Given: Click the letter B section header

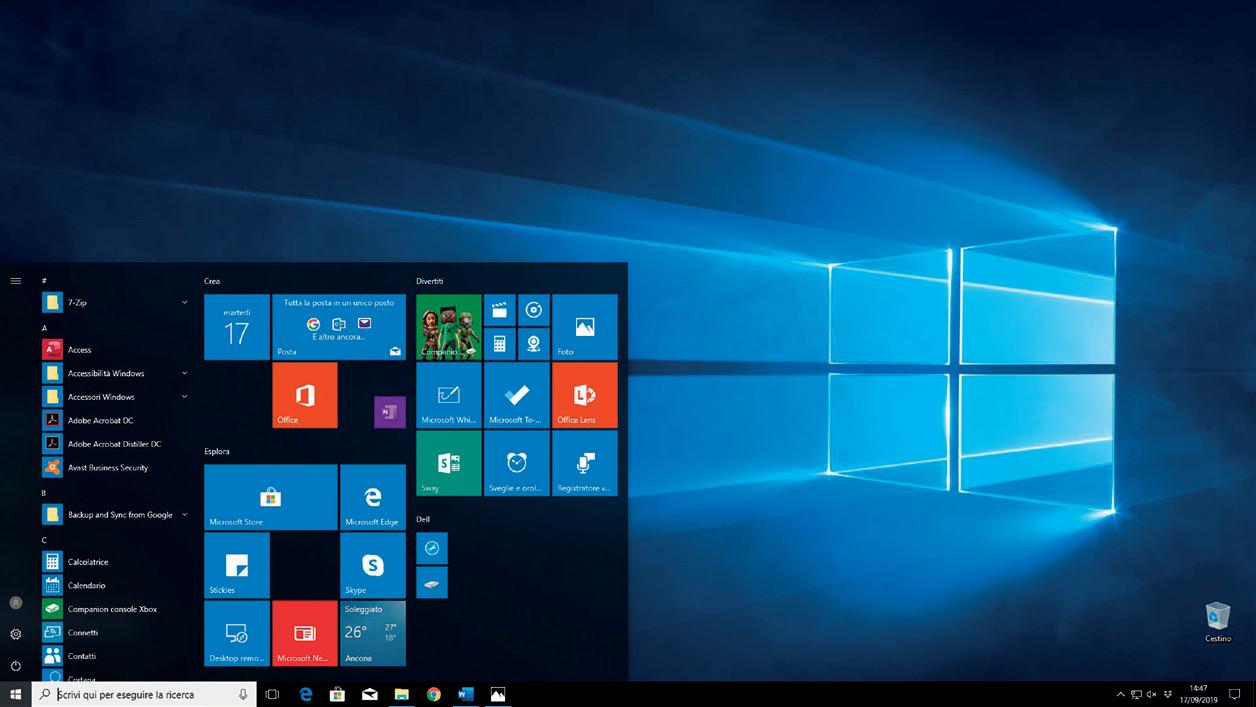Looking at the screenshot, I should click(44, 493).
